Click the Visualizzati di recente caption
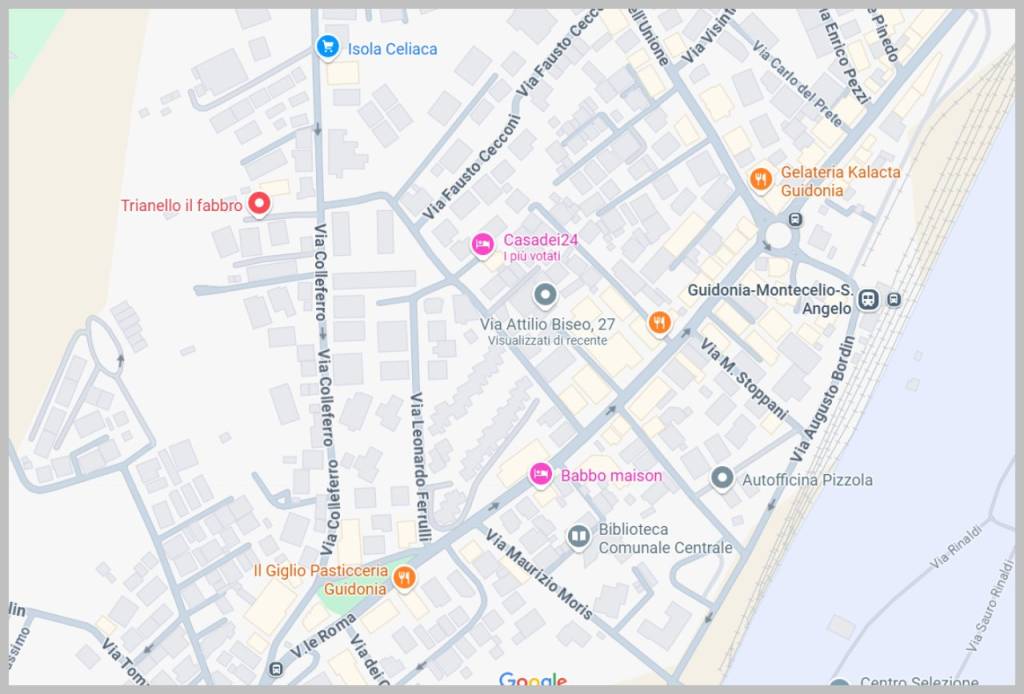This screenshot has height=694, width=1024. click(547, 340)
